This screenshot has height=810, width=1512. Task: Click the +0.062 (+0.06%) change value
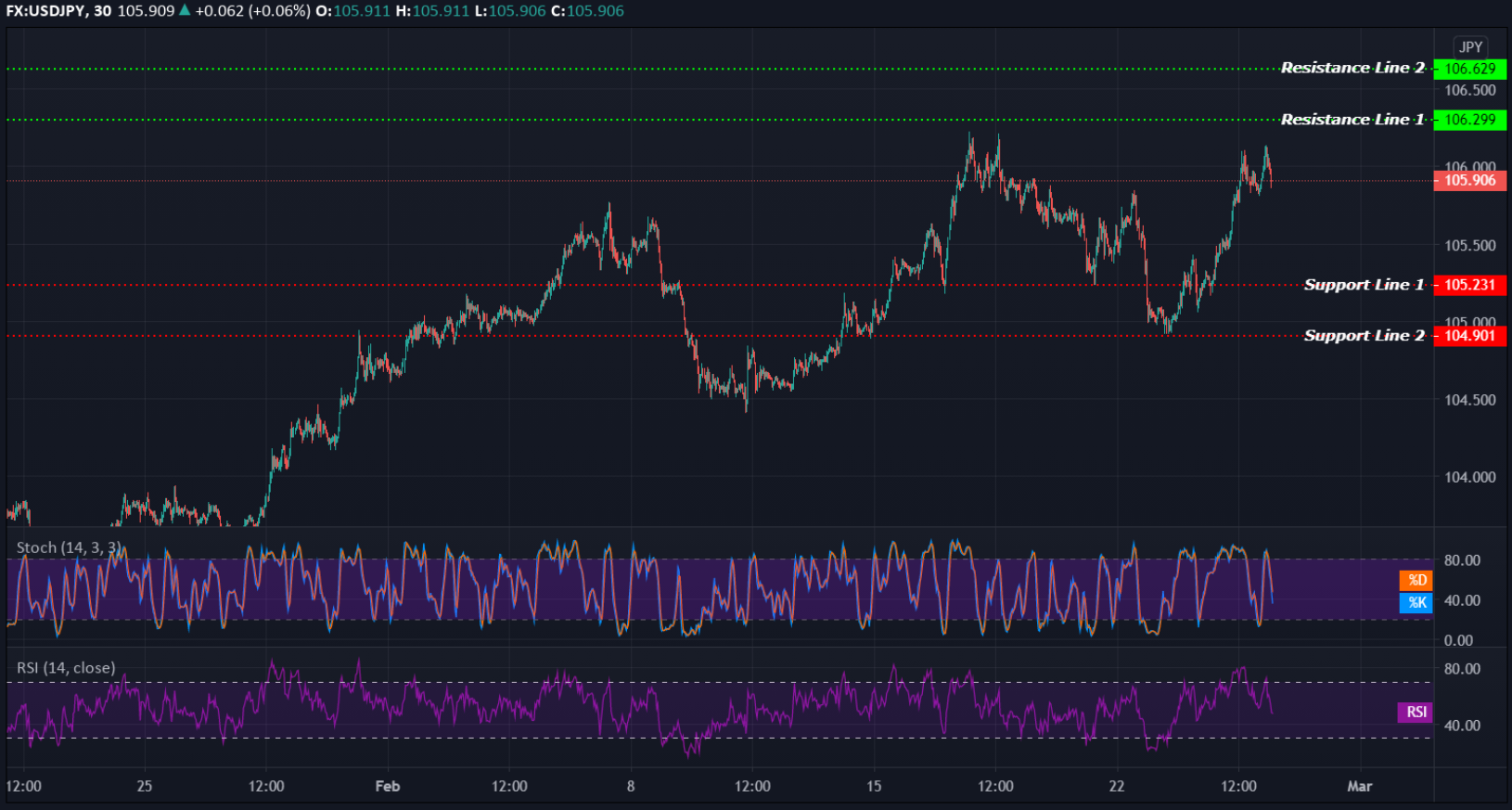pyautogui.click(x=252, y=11)
